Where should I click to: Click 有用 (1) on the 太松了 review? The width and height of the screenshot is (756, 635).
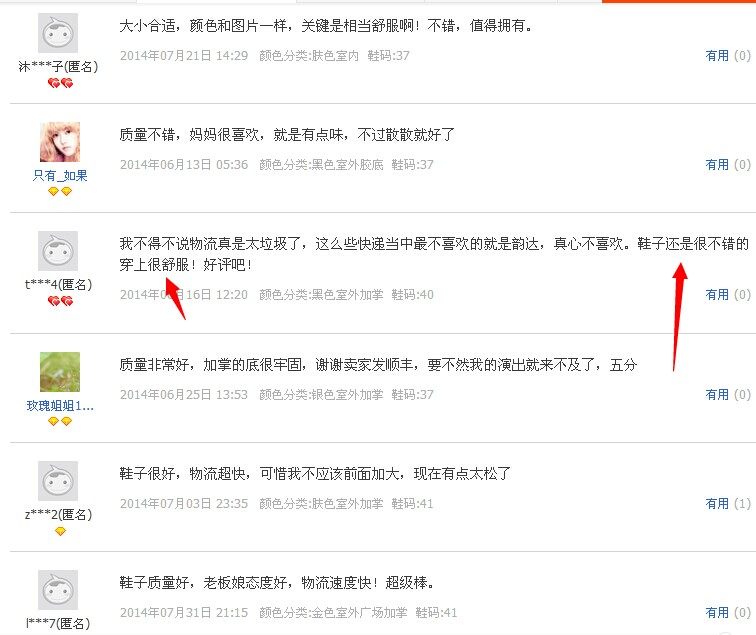tap(728, 504)
